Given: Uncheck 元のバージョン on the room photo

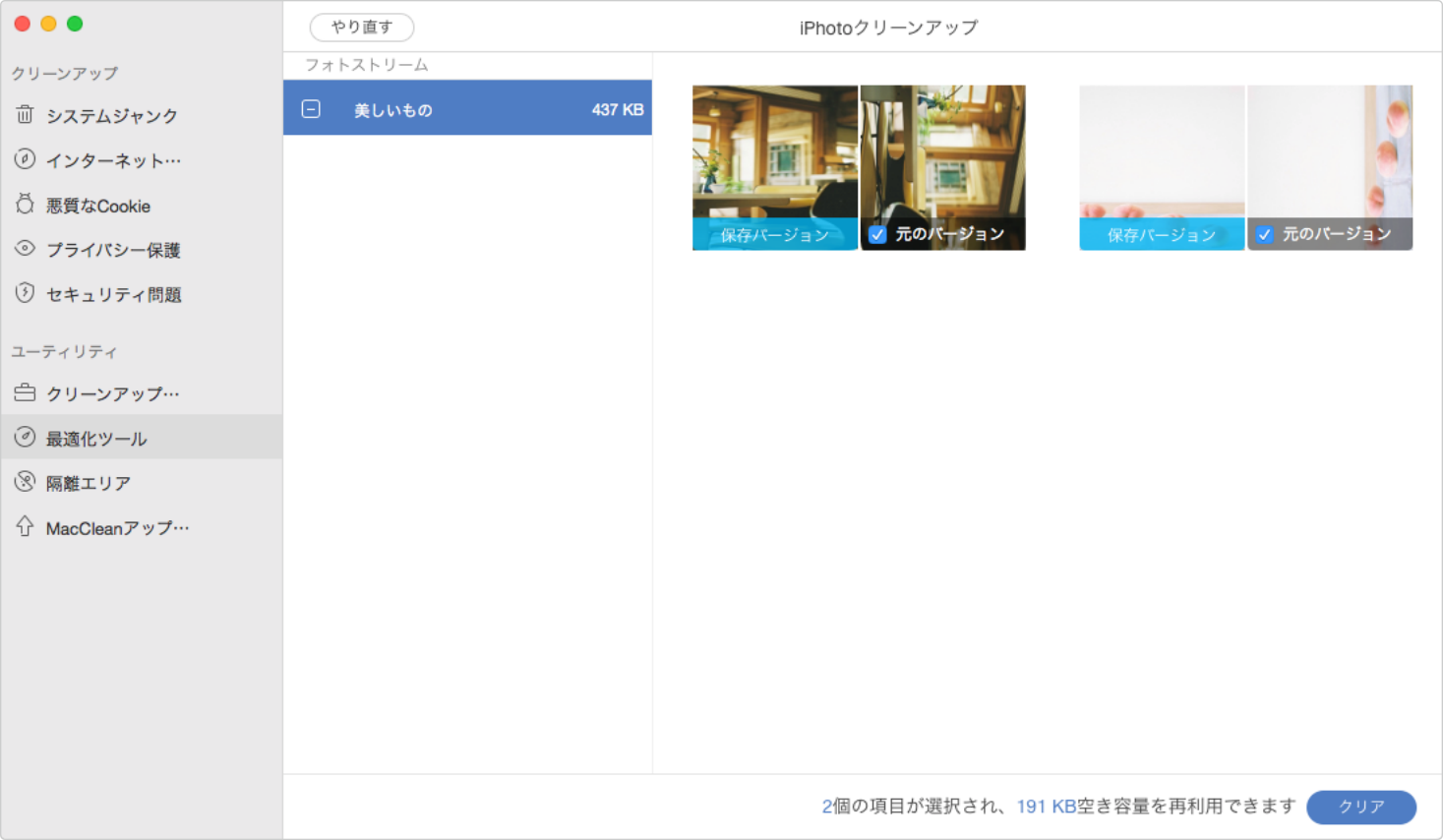Looking at the screenshot, I should click(877, 234).
